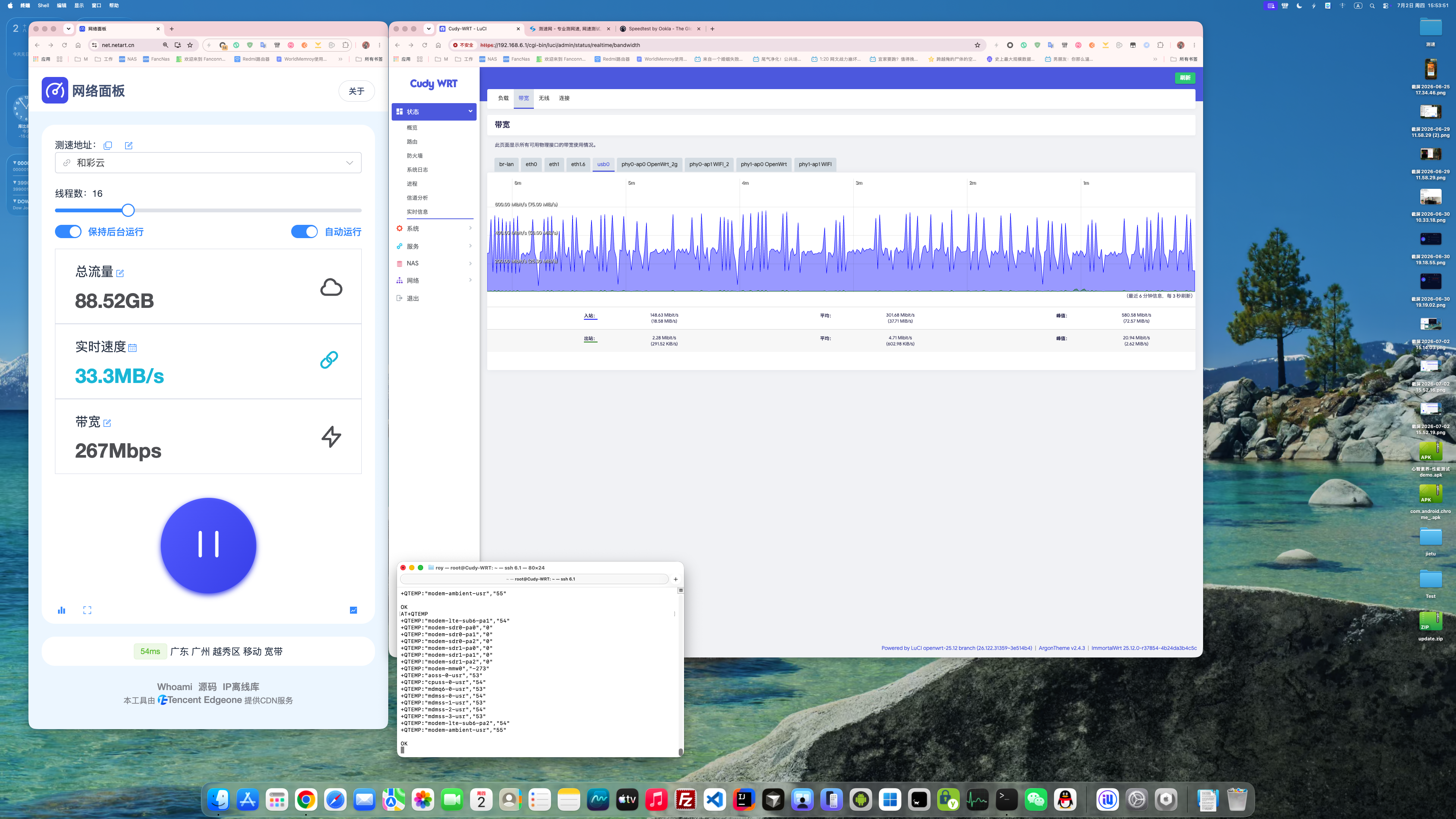This screenshot has height=819, width=1456.
Task: Select the br-lan interface tab
Action: [507, 165]
